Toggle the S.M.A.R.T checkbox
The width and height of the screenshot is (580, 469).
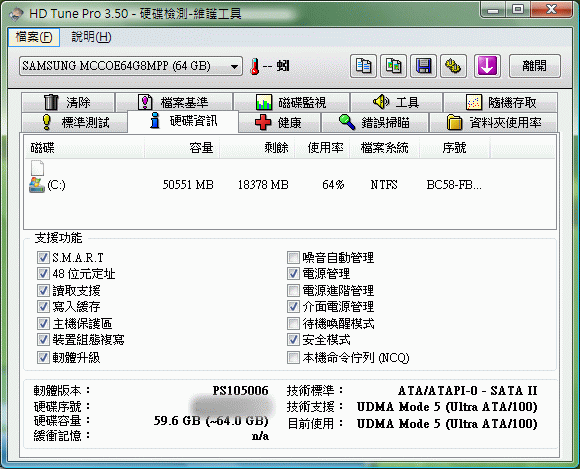43,257
